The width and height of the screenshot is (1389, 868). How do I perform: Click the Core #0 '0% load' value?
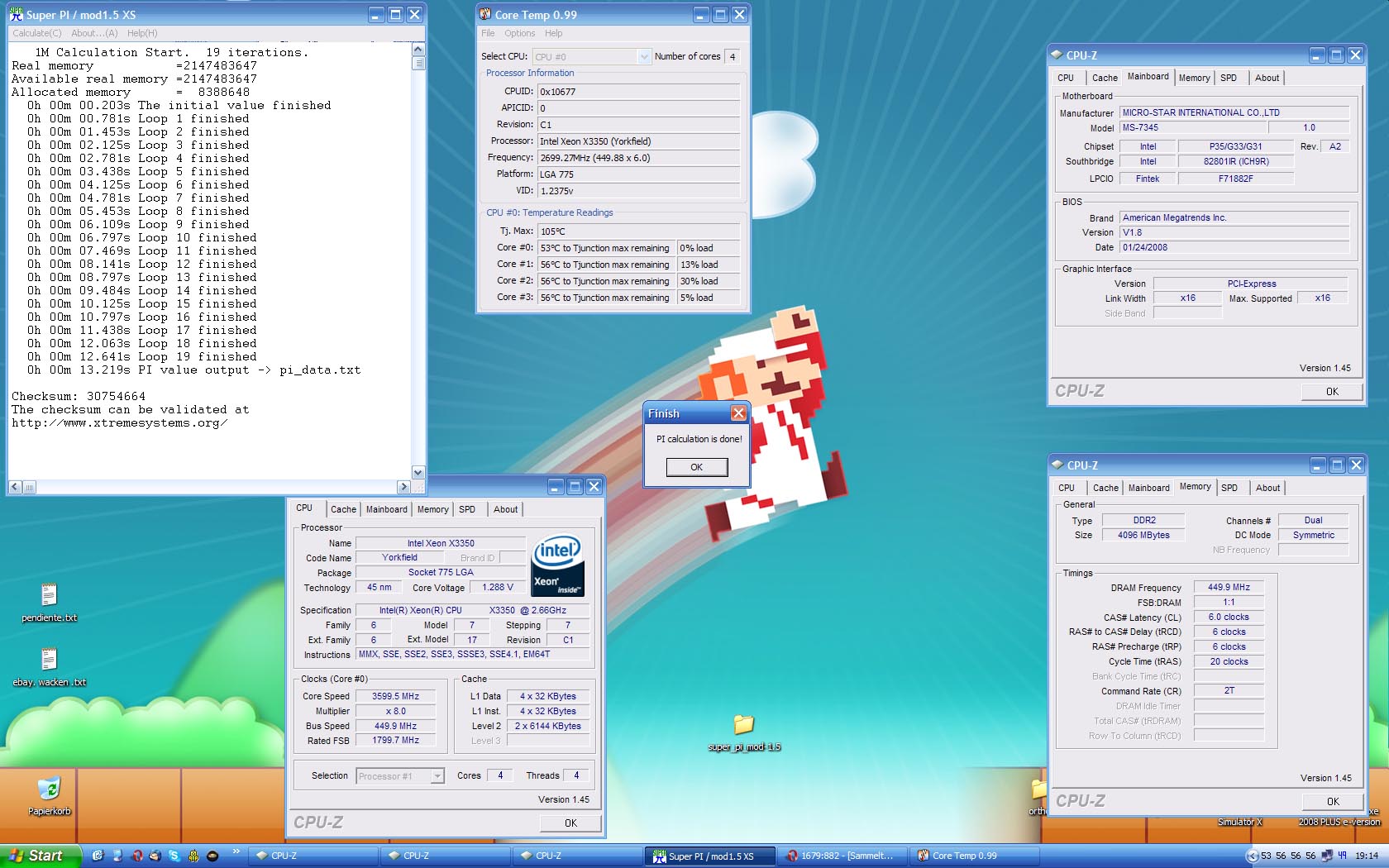709,248
